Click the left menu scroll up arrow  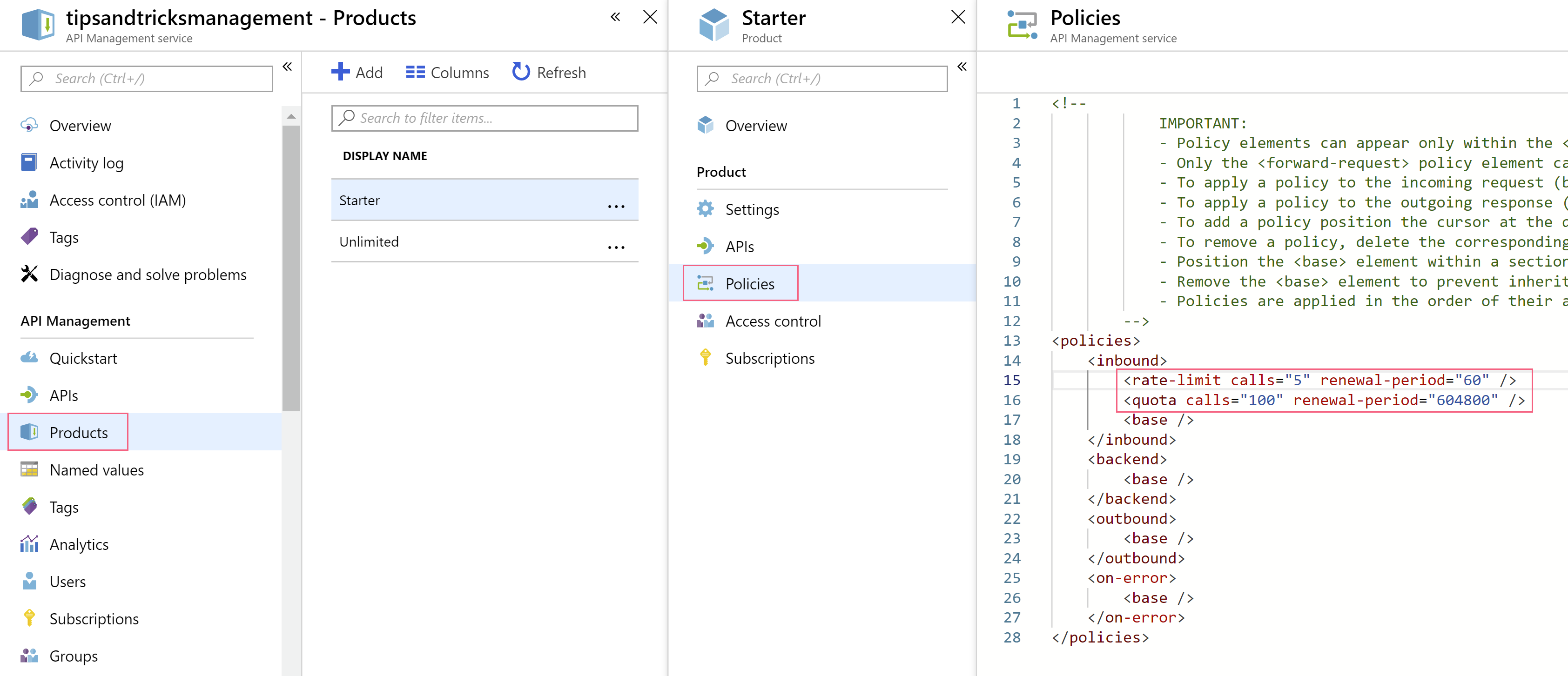(291, 115)
